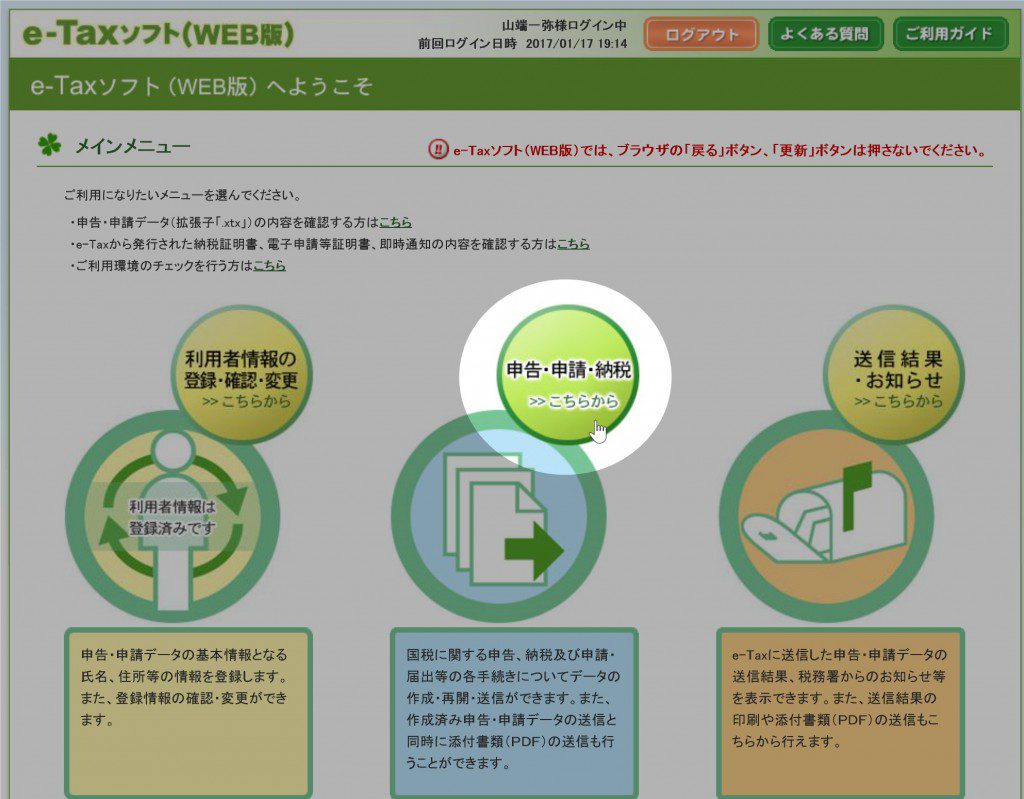1024x799 pixels.
Task: Click 利用者情報の登録・確認・変更 round button
Action: [242, 374]
